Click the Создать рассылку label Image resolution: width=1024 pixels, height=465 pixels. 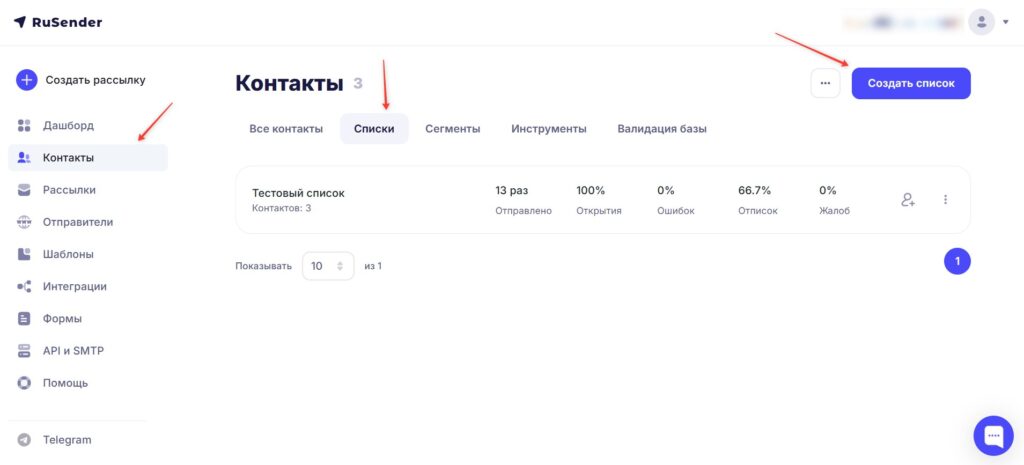[95, 80]
